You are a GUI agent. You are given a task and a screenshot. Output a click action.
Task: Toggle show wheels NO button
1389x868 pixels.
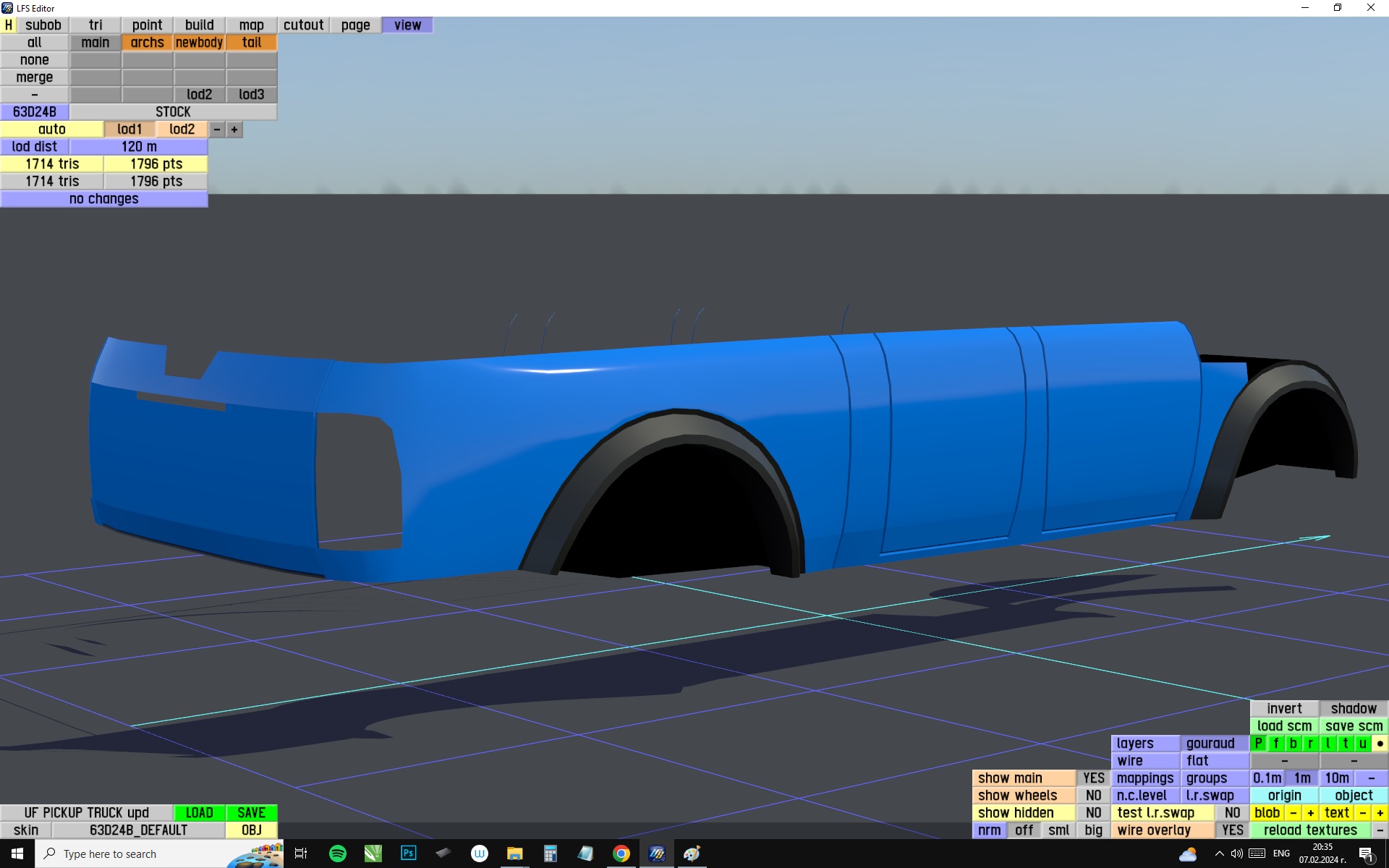(1093, 796)
